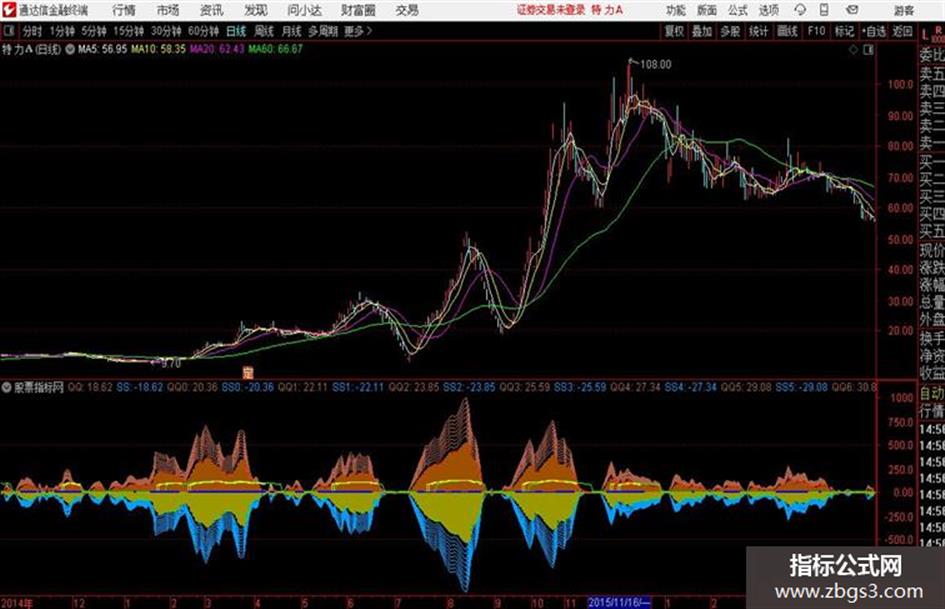Click the 多股 multi-stock button
945x609 pixels.
tap(730, 31)
